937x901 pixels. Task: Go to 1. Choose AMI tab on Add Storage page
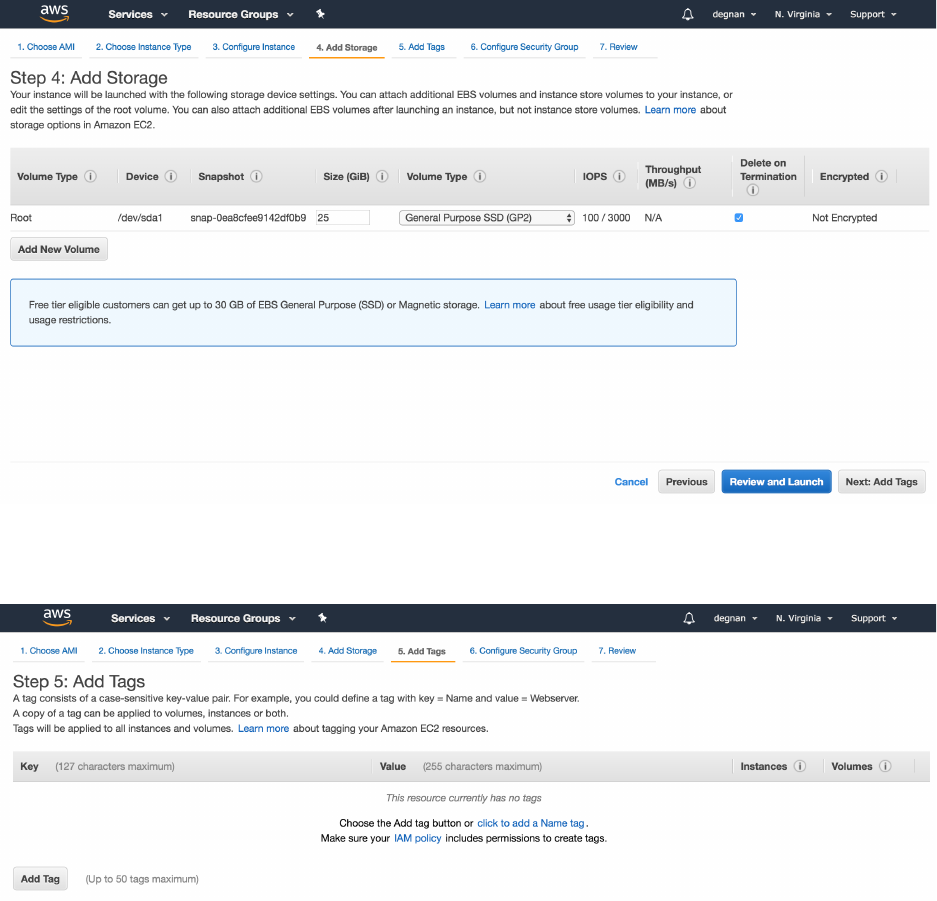point(46,47)
